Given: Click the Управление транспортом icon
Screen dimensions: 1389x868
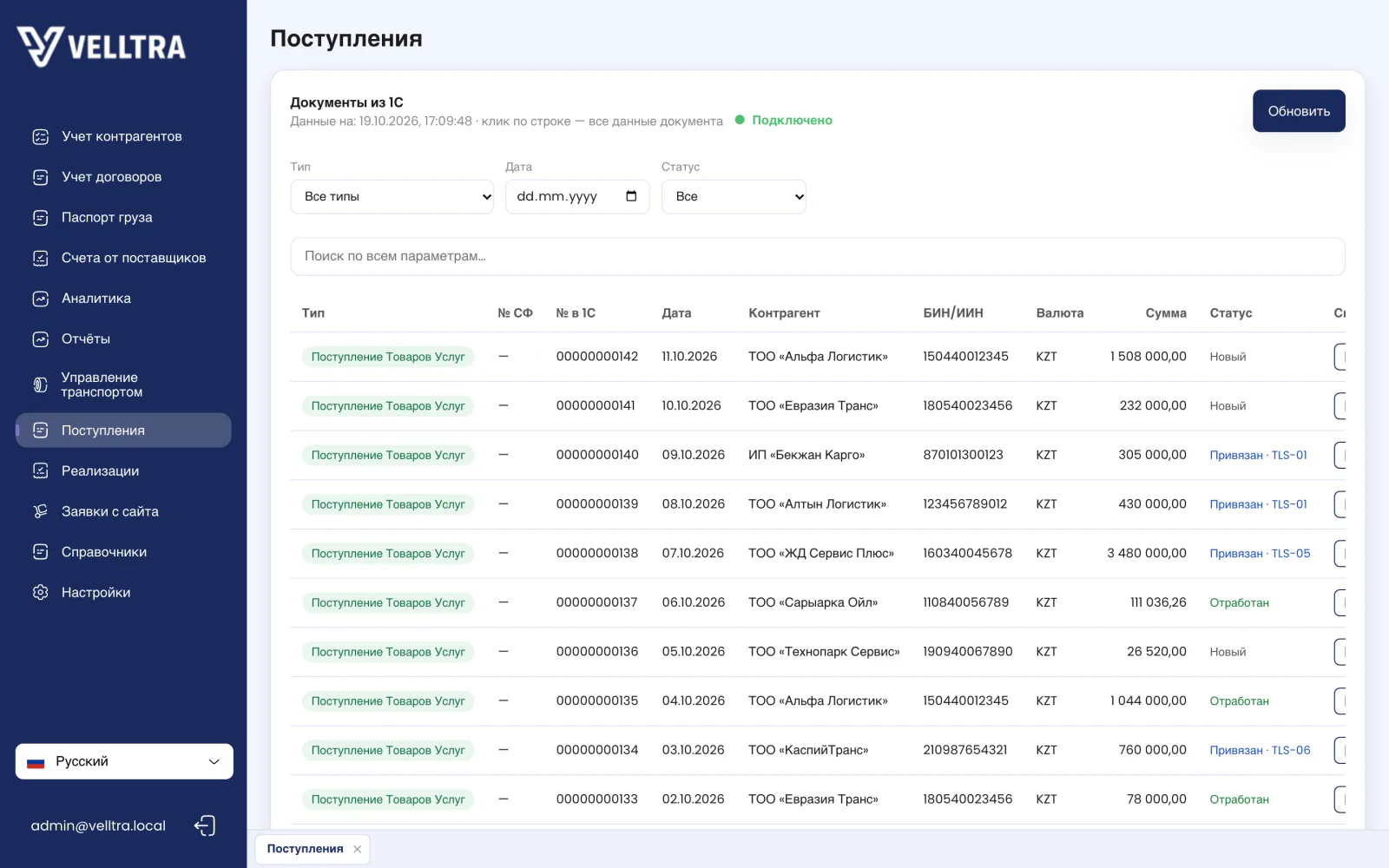Looking at the screenshot, I should pyautogui.click(x=40, y=385).
